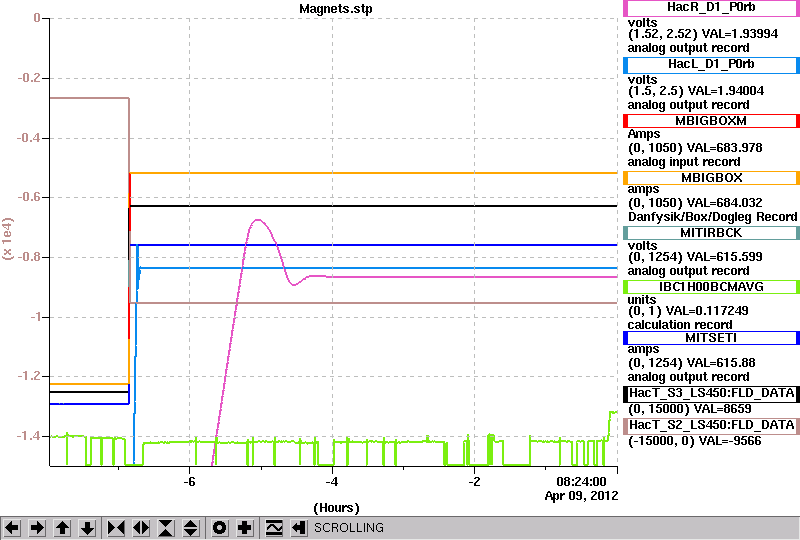Click the Apr 09, 2012 date label

click(x=581, y=496)
